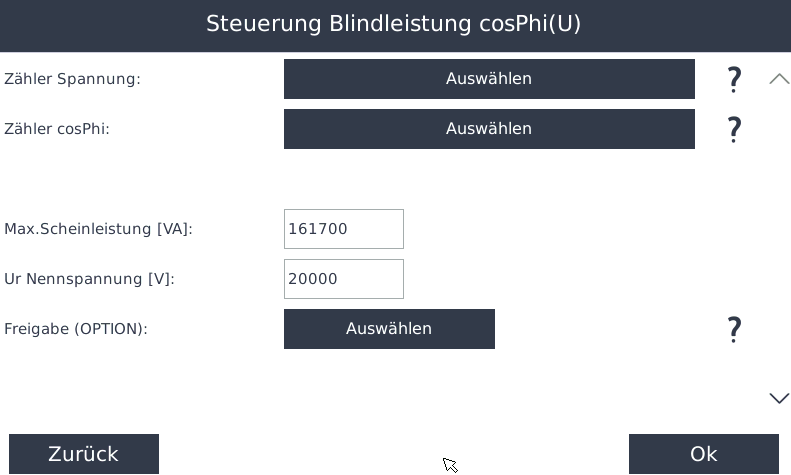Open help for Freigabe (OPTION)

(x=734, y=329)
